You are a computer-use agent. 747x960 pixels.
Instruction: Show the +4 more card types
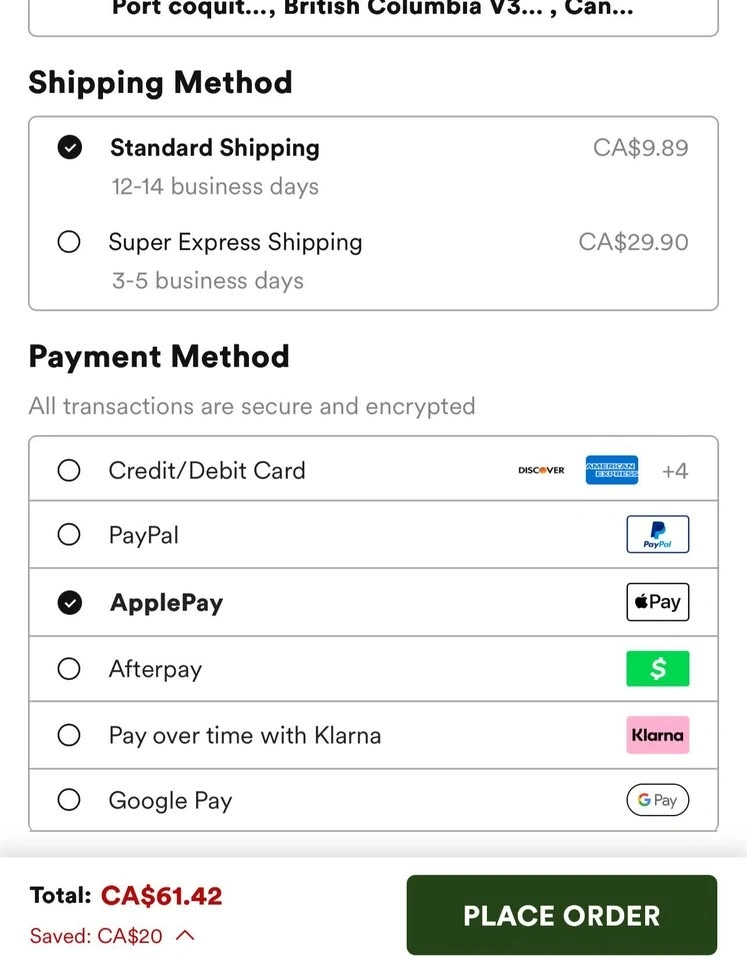pos(675,471)
